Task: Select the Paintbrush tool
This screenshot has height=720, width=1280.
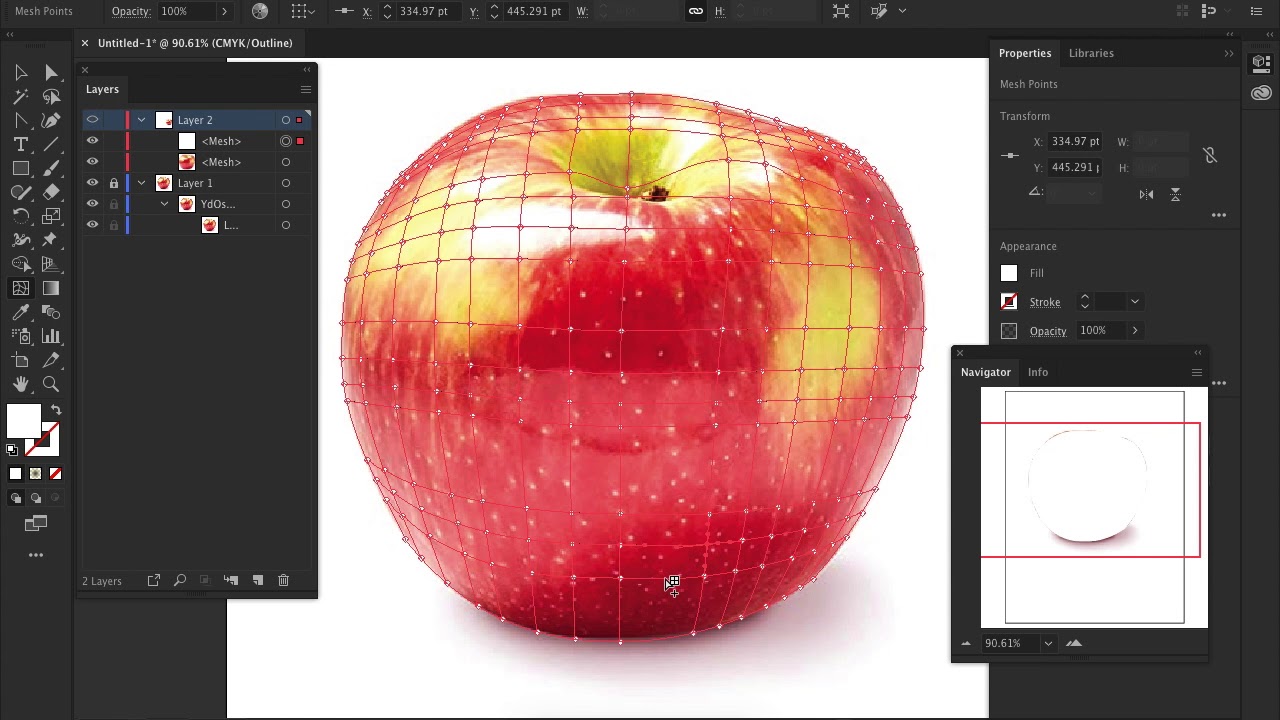Action: click(51, 169)
